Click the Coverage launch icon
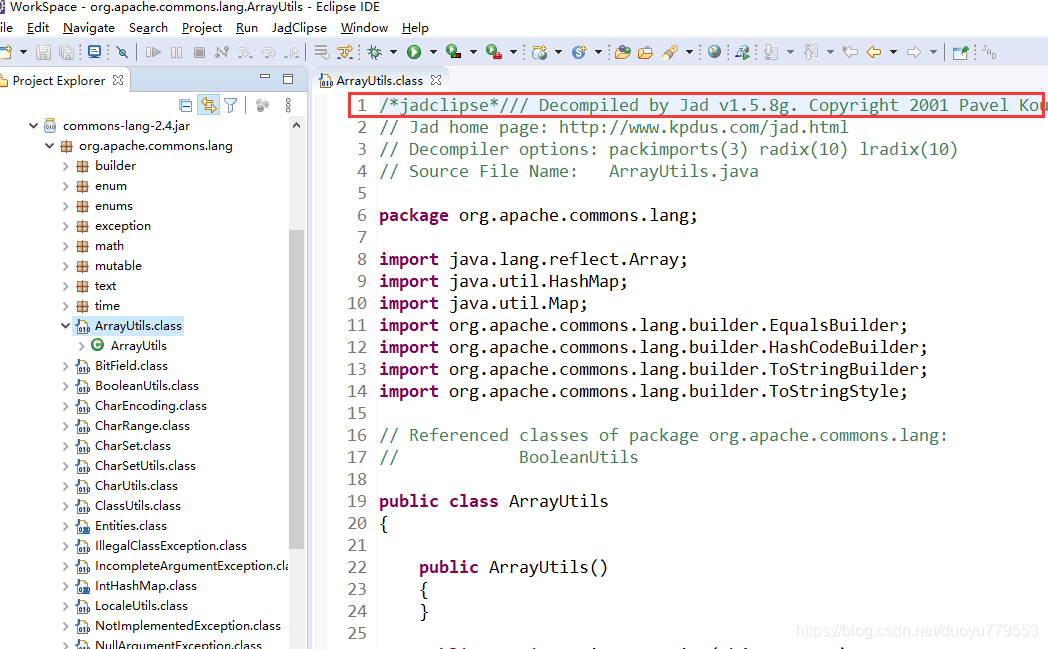 point(454,51)
